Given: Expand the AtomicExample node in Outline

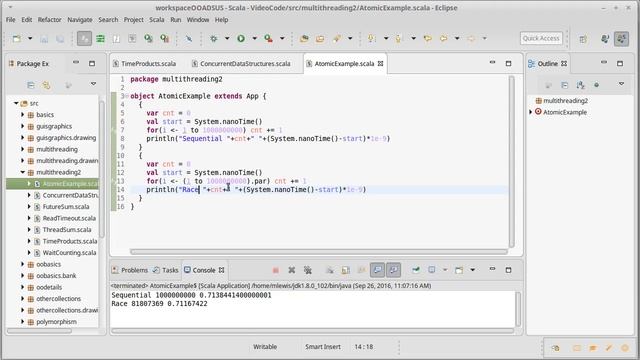Looking at the screenshot, I should coord(531,112).
